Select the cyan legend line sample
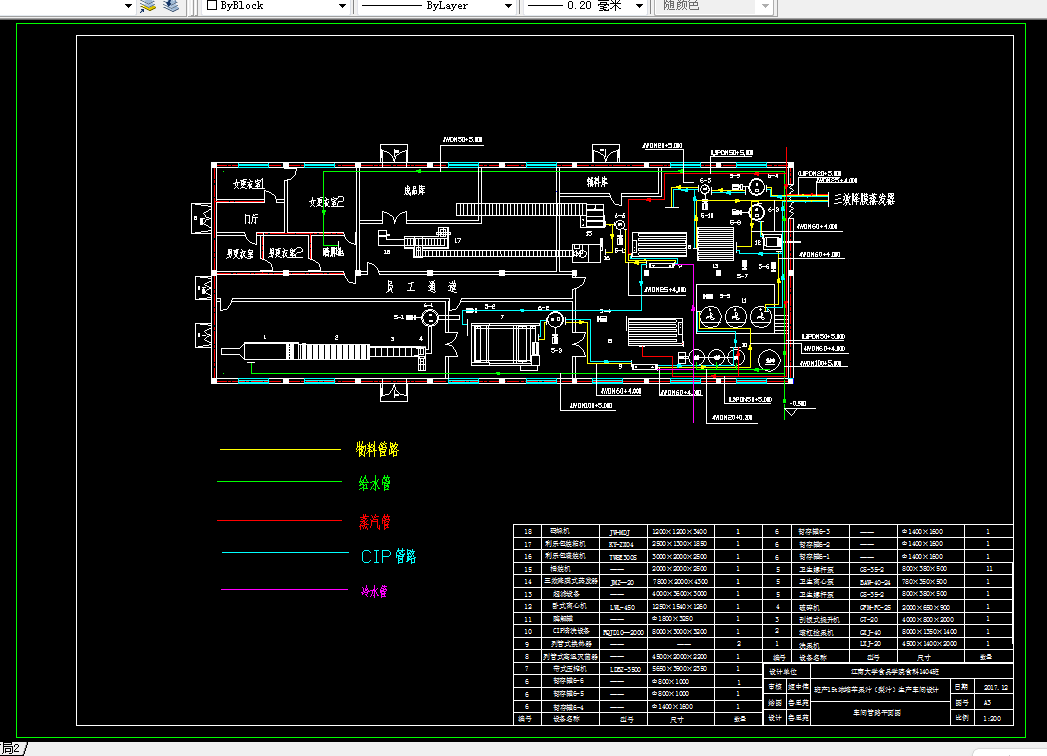 click(285, 552)
